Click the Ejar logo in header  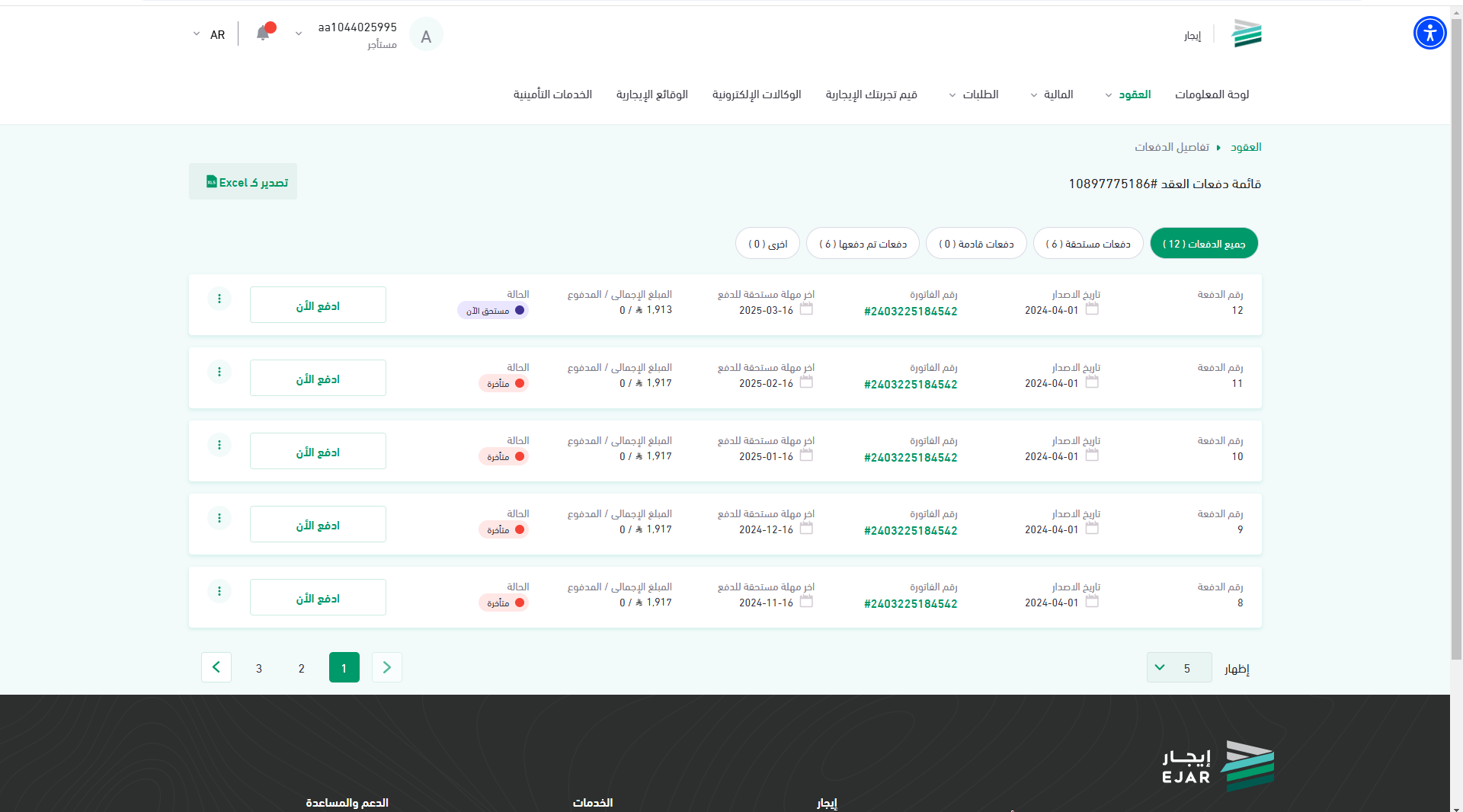point(1246,34)
